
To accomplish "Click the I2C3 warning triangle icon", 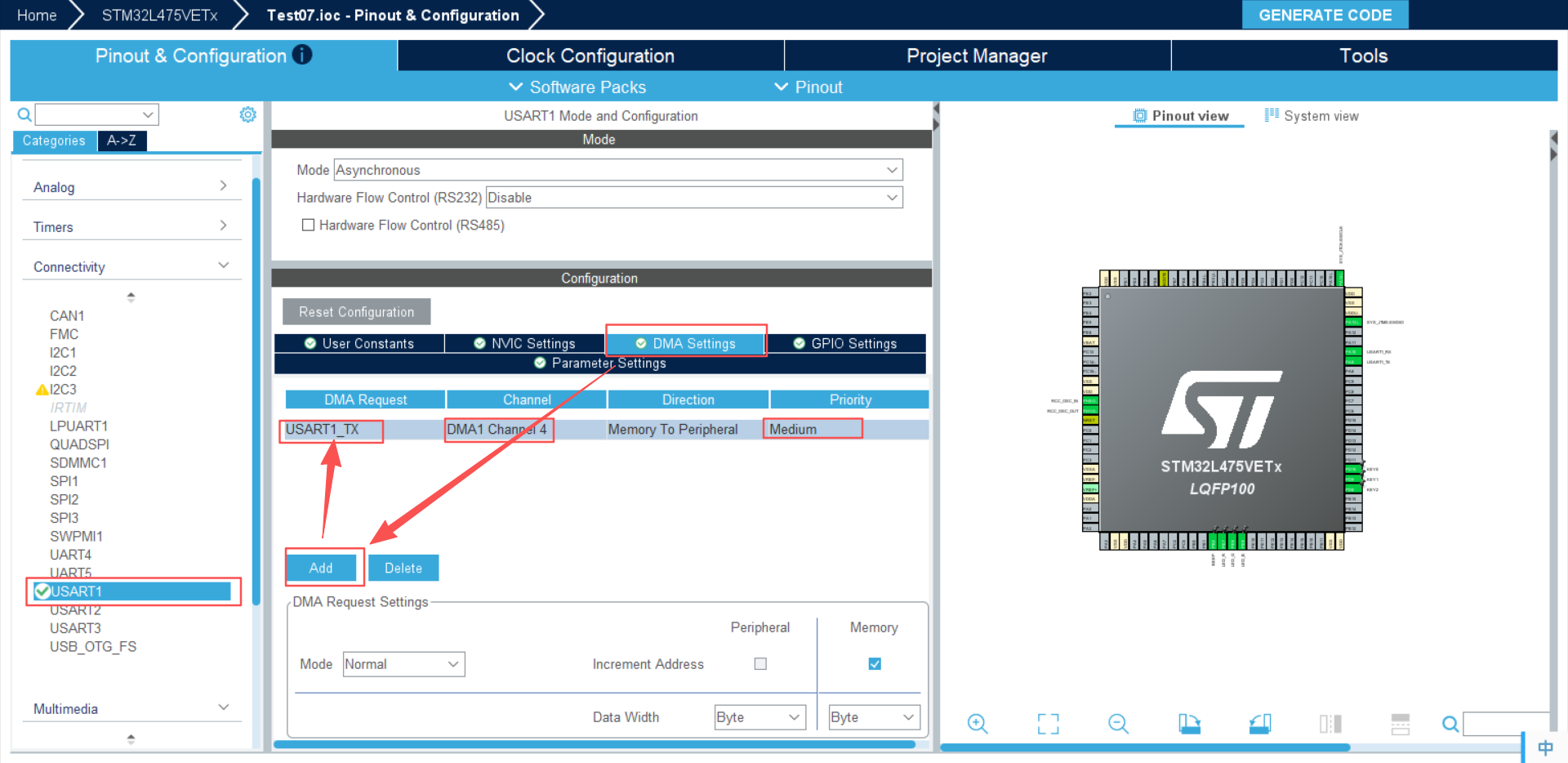I will pos(42,390).
